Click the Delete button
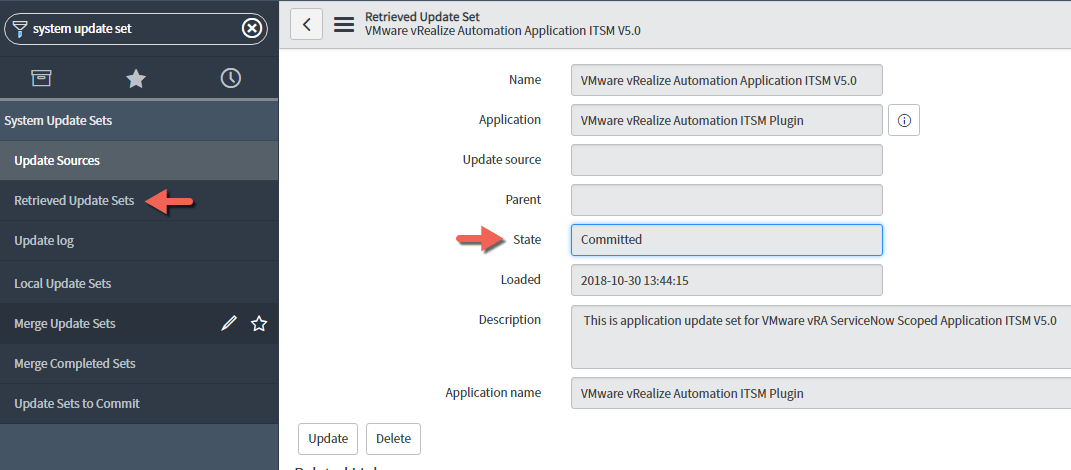This screenshot has width=1071, height=470. click(393, 439)
